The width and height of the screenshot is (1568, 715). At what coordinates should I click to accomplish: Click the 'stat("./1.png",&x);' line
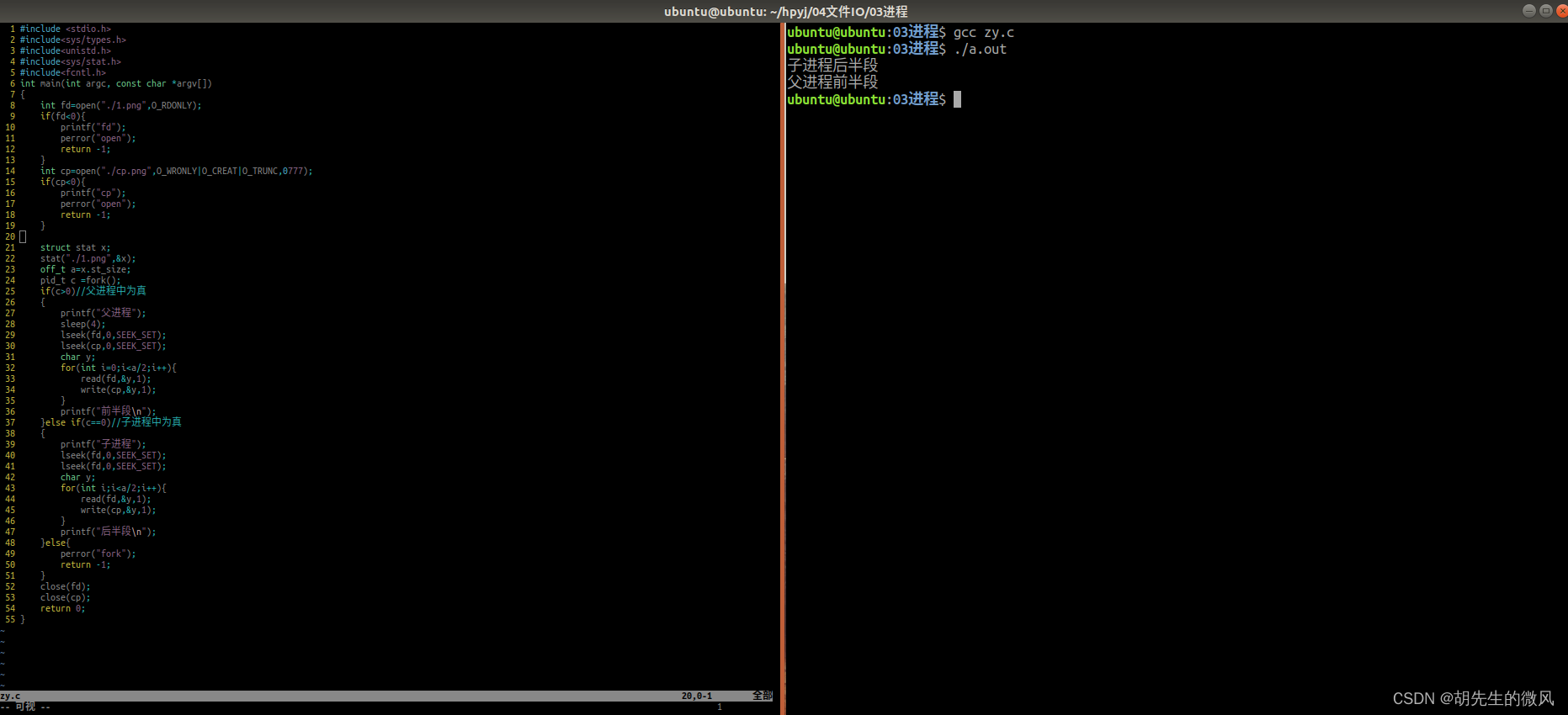[x=88, y=258]
